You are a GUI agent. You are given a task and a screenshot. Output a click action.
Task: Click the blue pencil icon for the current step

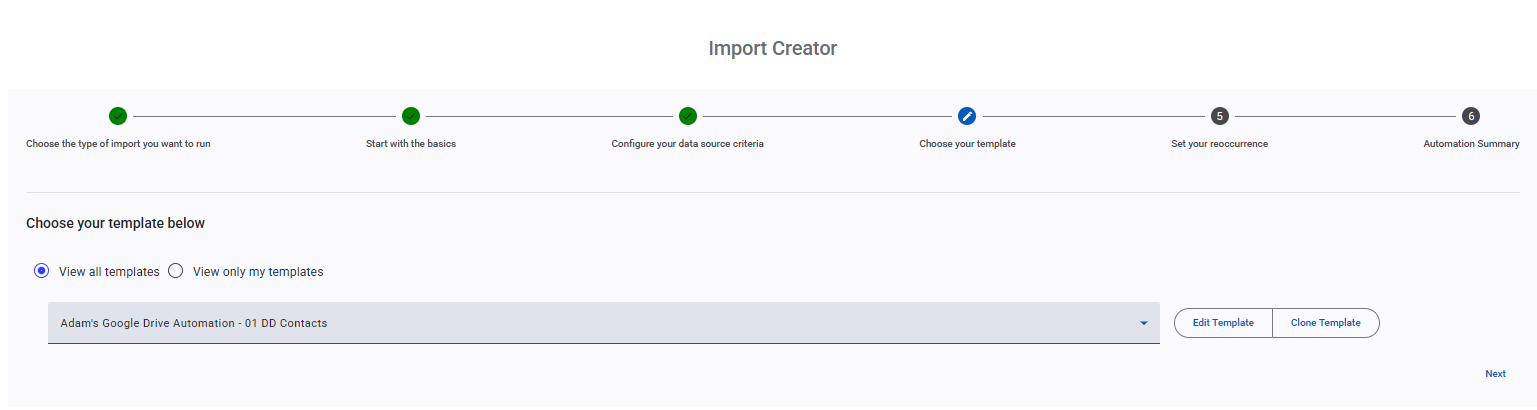(x=967, y=116)
